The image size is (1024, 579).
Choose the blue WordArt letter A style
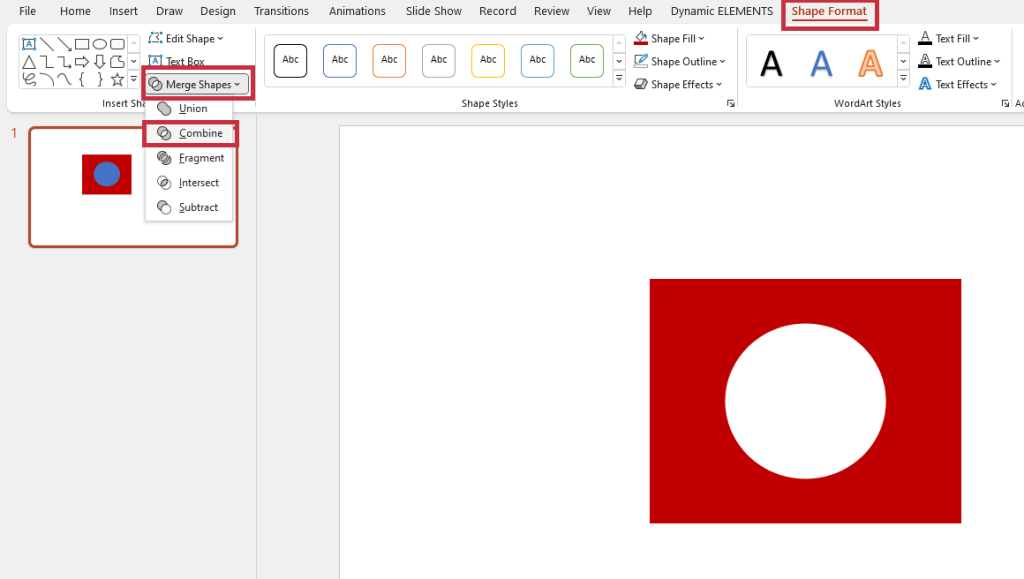[821, 63]
